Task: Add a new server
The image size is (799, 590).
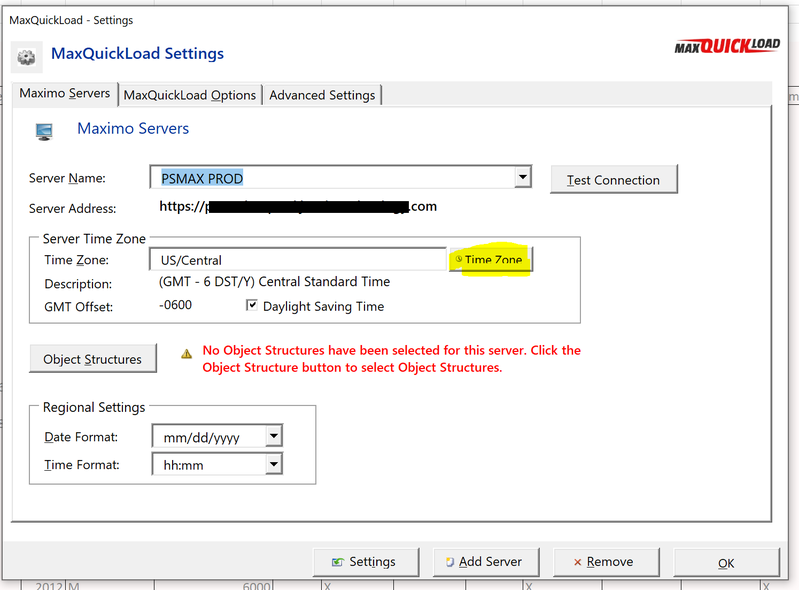Action: point(486,562)
